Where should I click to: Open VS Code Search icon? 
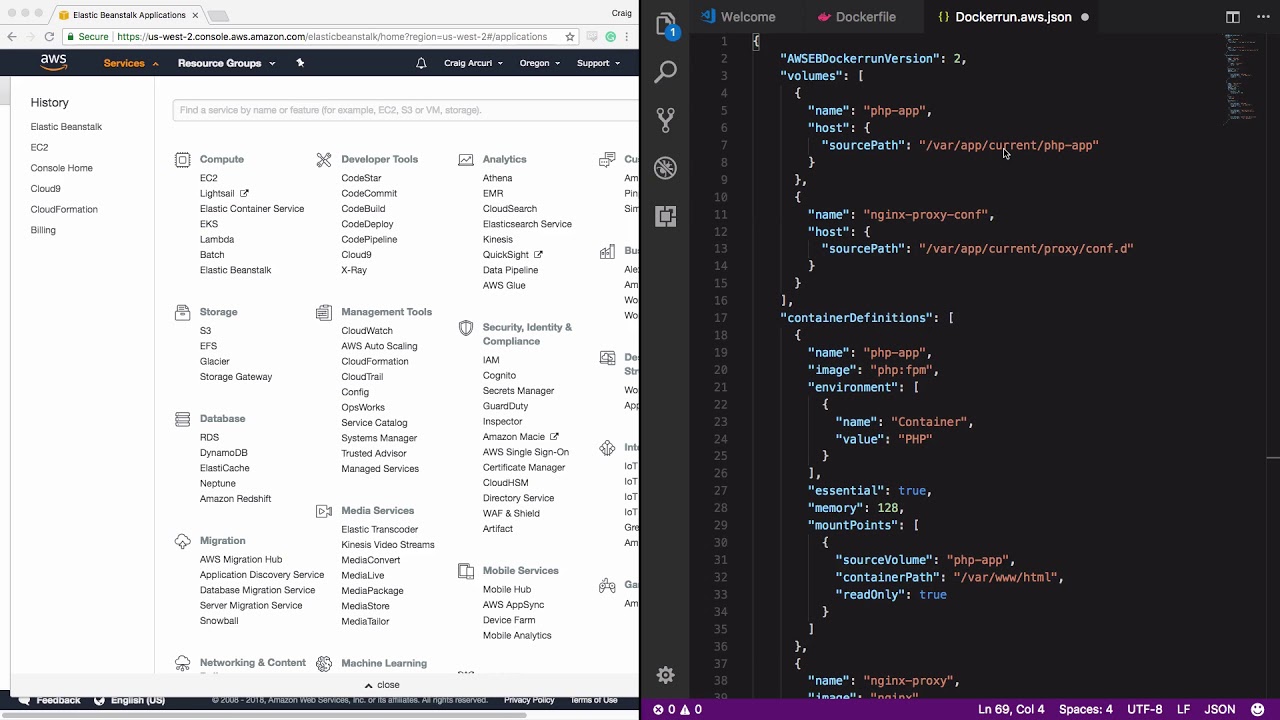pos(665,72)
